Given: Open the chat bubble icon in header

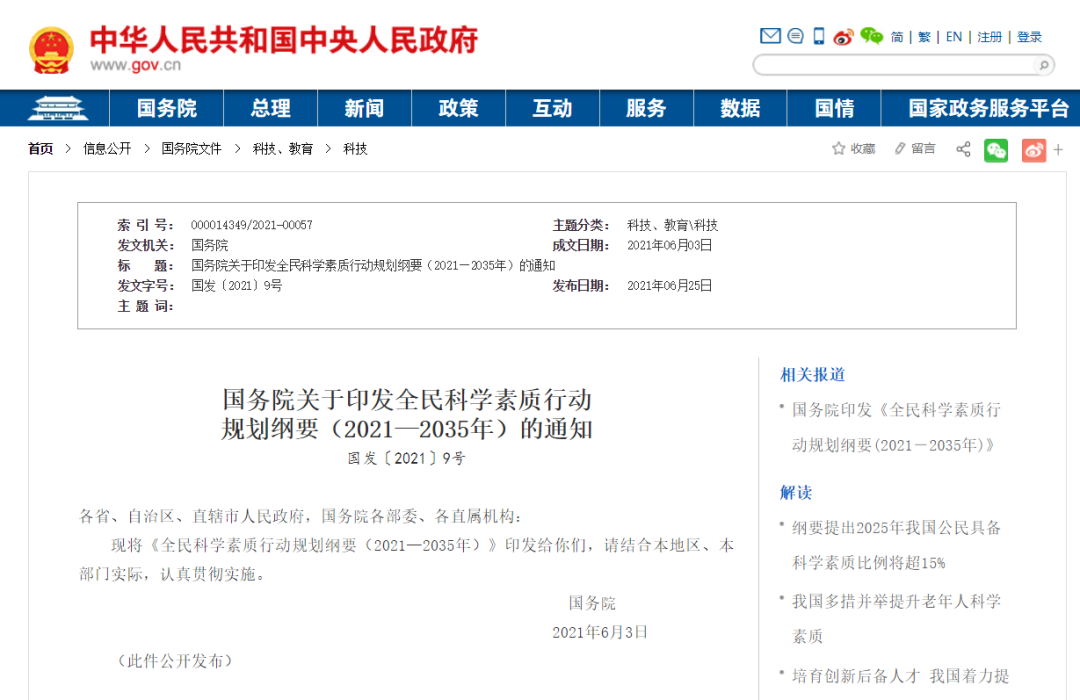Looking at the screenshot, I should tap(795, 36).
